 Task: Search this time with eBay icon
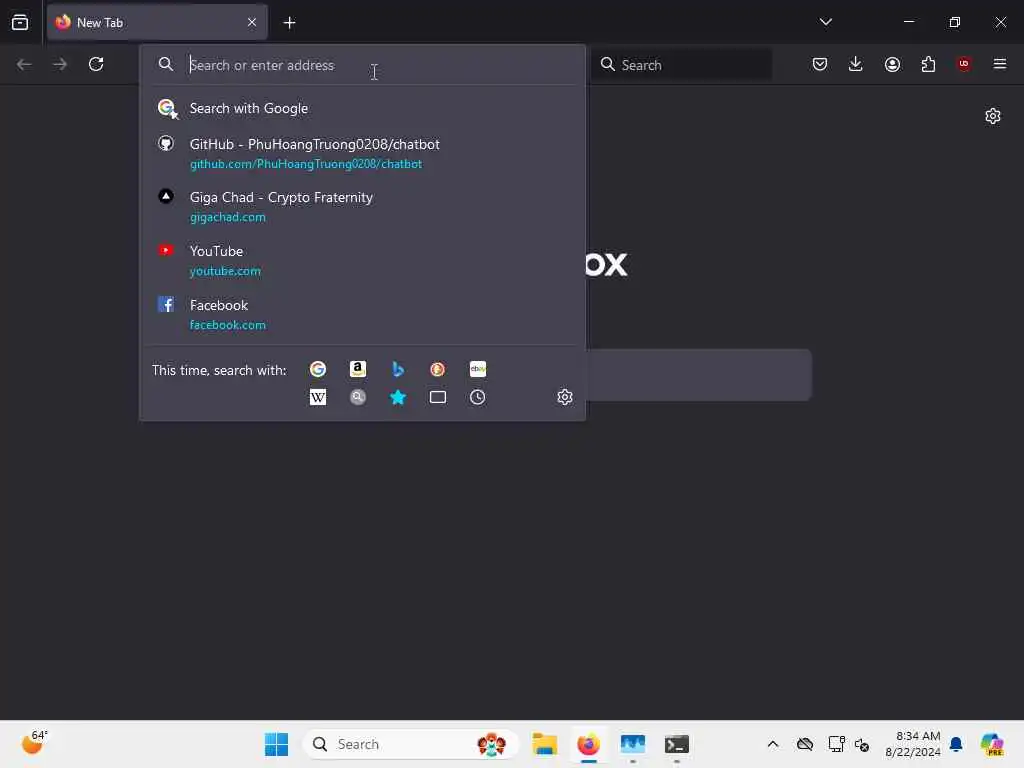(477, 369)
